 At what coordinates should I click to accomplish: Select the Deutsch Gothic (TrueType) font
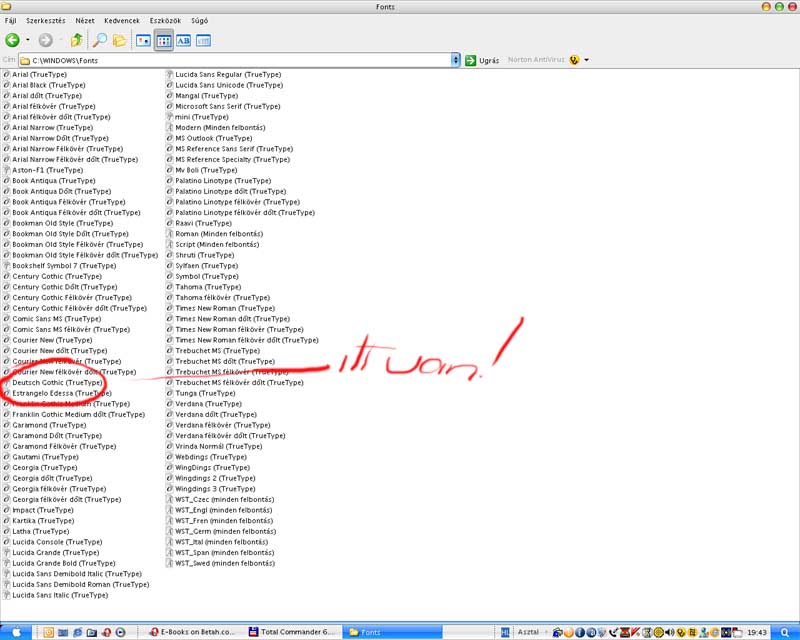tap(56, 383)
